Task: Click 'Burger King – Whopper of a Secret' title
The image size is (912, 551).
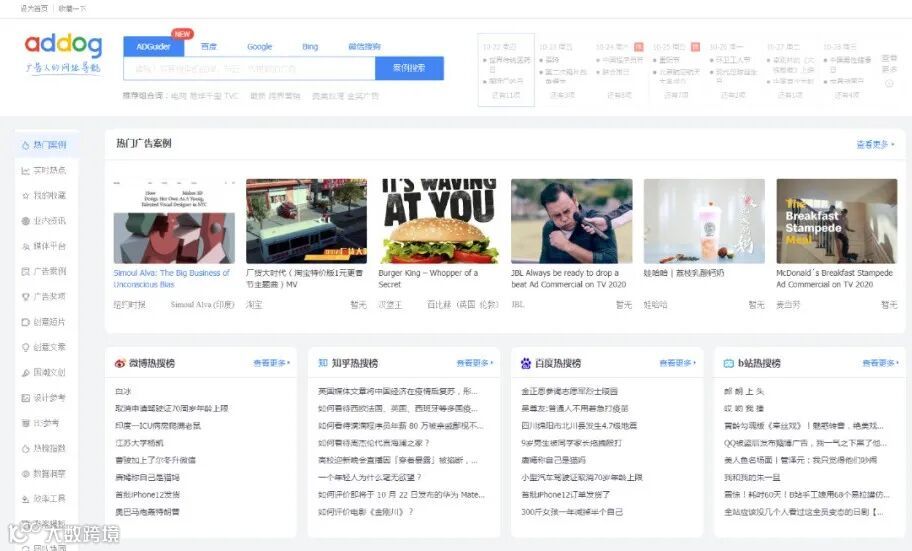Action: click(x=428, y=279)
